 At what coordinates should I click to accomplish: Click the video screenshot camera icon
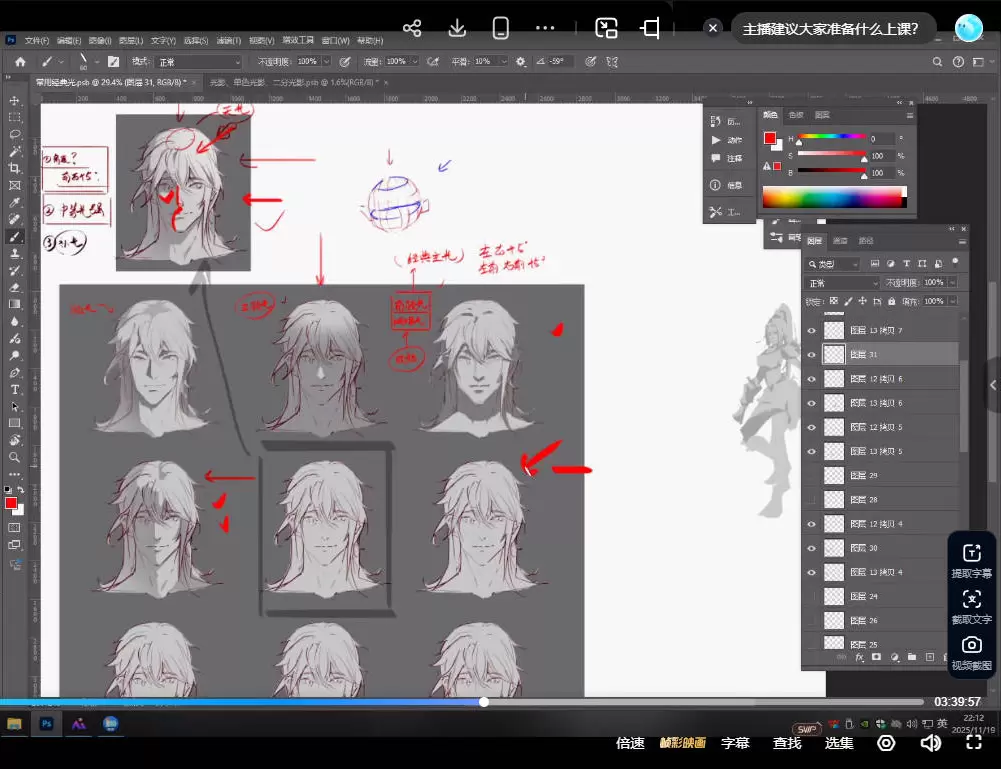click(x=972, y=645)
